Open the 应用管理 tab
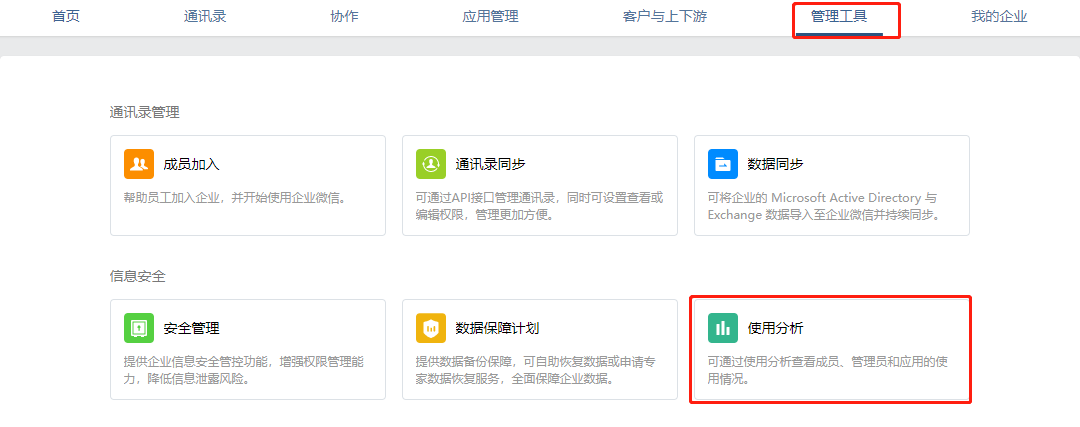Image resolution: width=1080 pixels, height=427 pixels. [490, 17]
